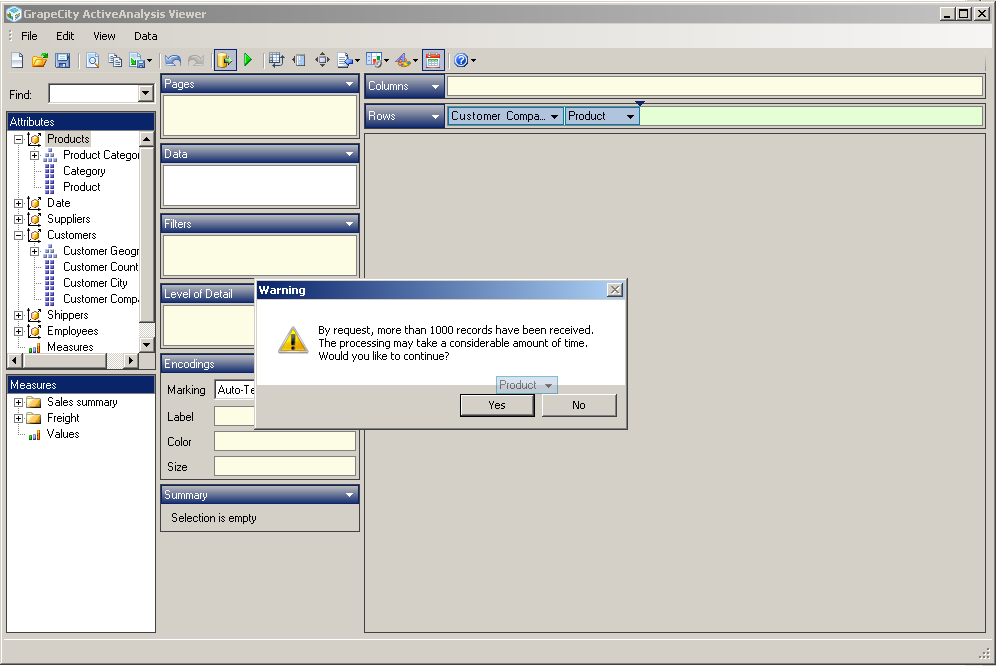
Task: Click into the Find combo box
Action: [94, 94]
